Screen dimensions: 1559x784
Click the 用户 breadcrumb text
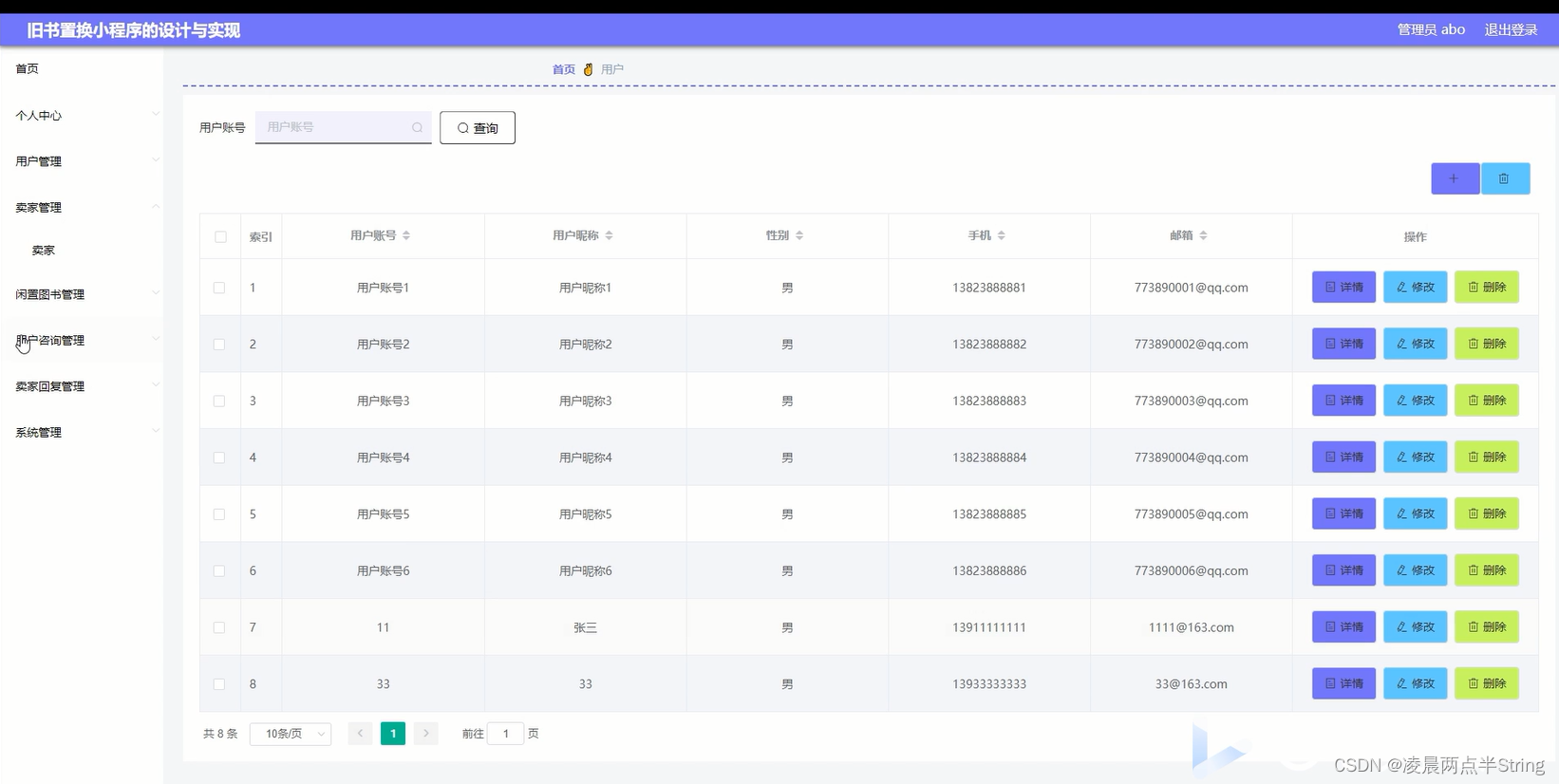pyautogui.click(x=612, y=69)
